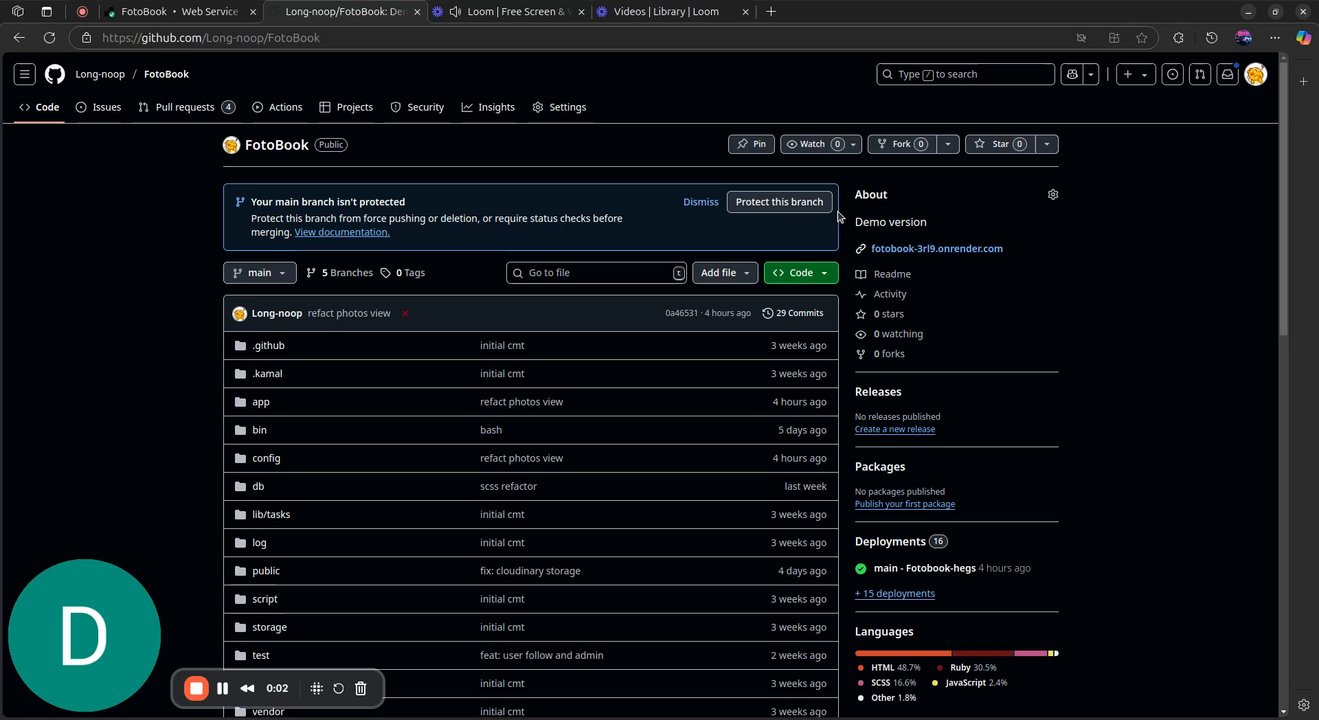This screenshot has height=720, width=1319.
Task: Open the green Code dropdown button
Action: tap(801, 273)
